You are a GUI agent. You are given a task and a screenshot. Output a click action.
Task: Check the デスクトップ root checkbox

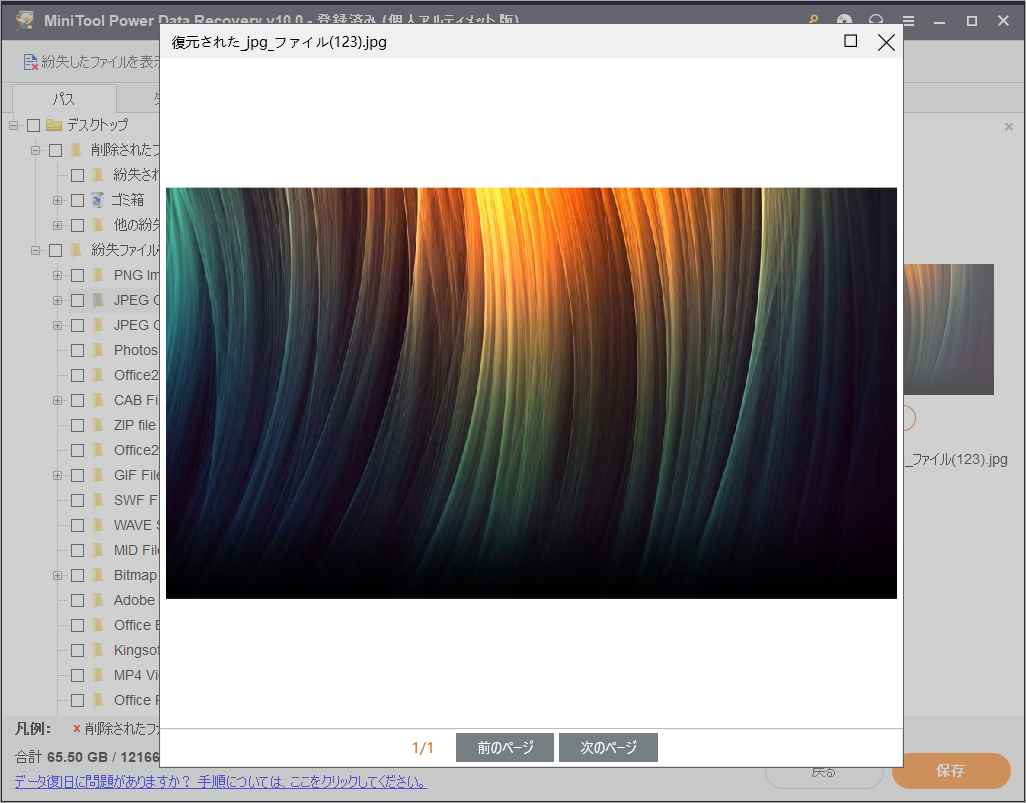tap(33, 125)
